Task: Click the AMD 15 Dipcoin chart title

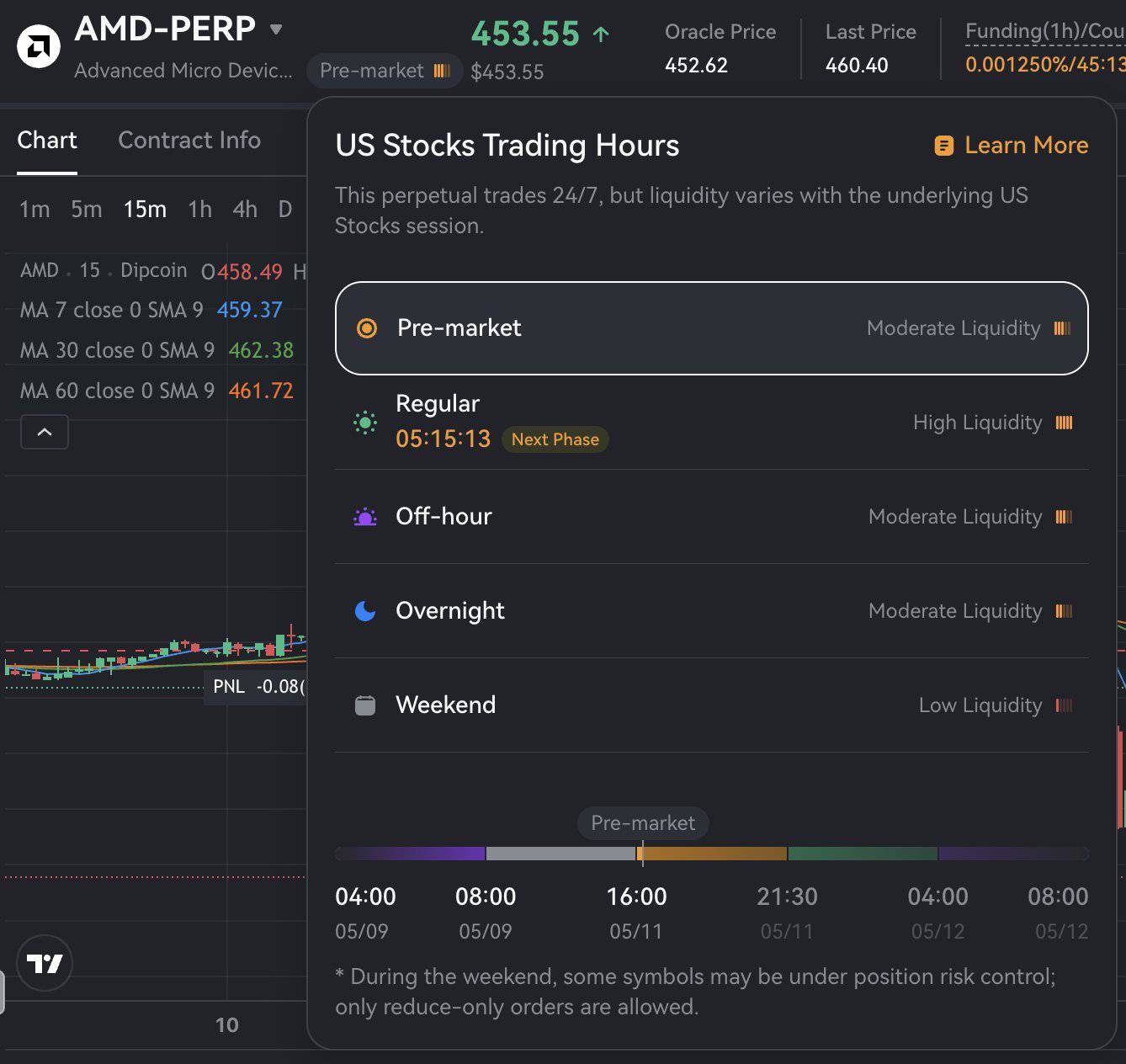Action: tap(104, 270)
